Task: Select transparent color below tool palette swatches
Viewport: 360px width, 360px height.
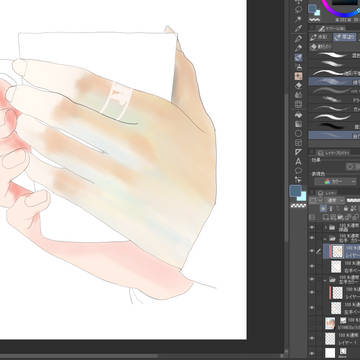Action: (x=299, y=206)
